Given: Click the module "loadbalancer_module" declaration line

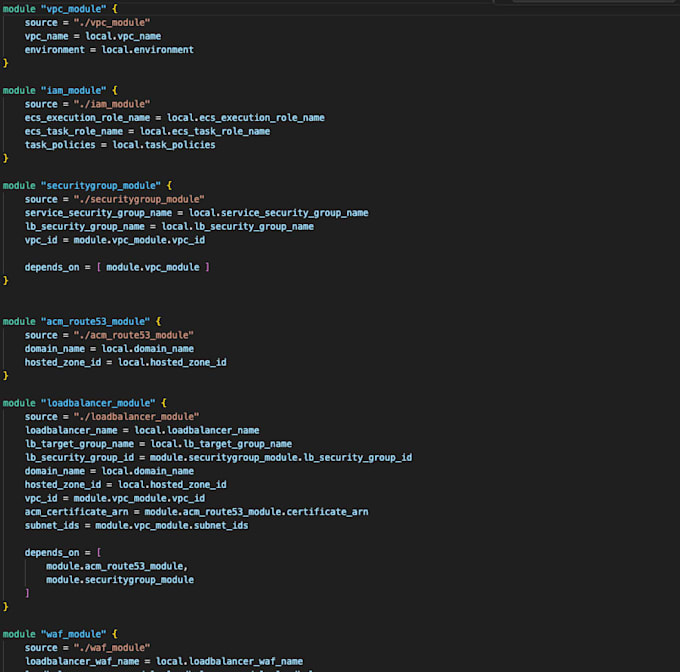Looking at the screenshot, I should (x=85, y=403).
